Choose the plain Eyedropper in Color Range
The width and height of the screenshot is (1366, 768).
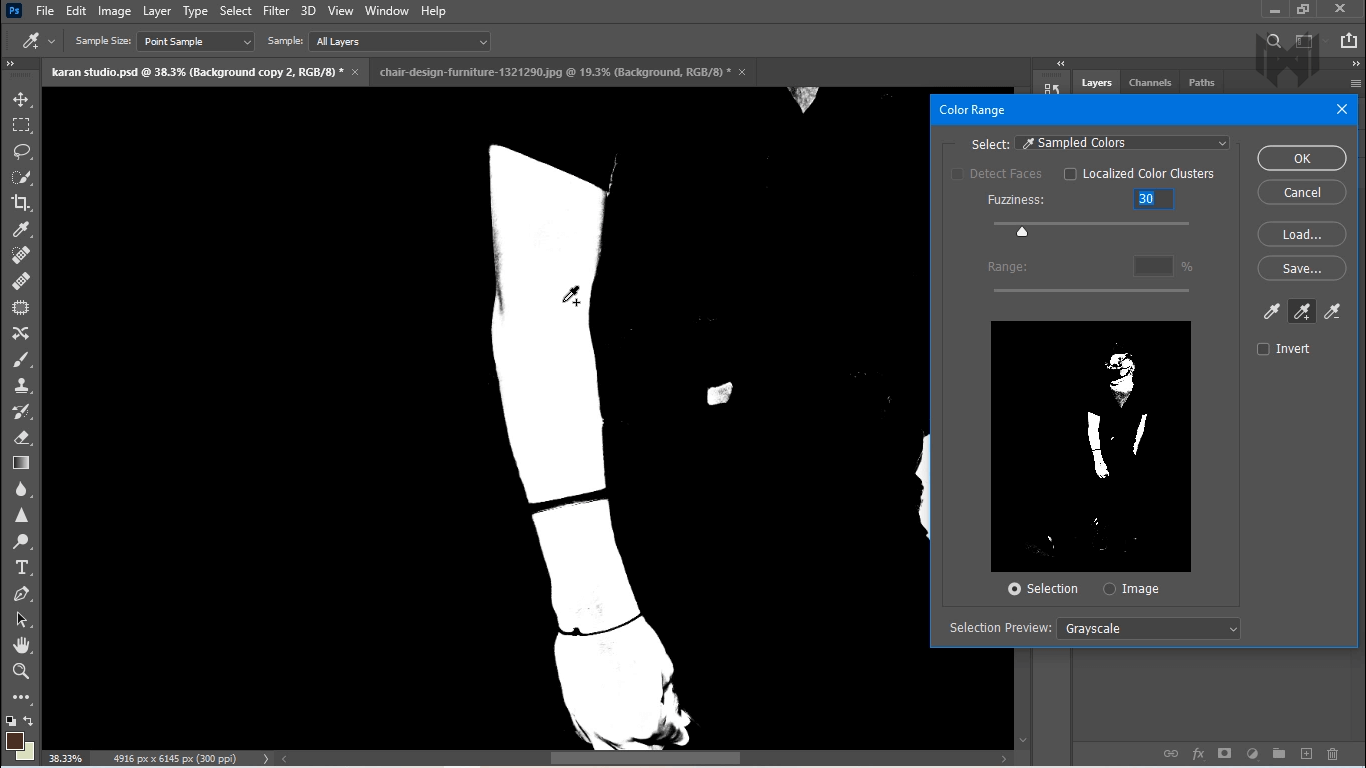tap(1272, 312)
